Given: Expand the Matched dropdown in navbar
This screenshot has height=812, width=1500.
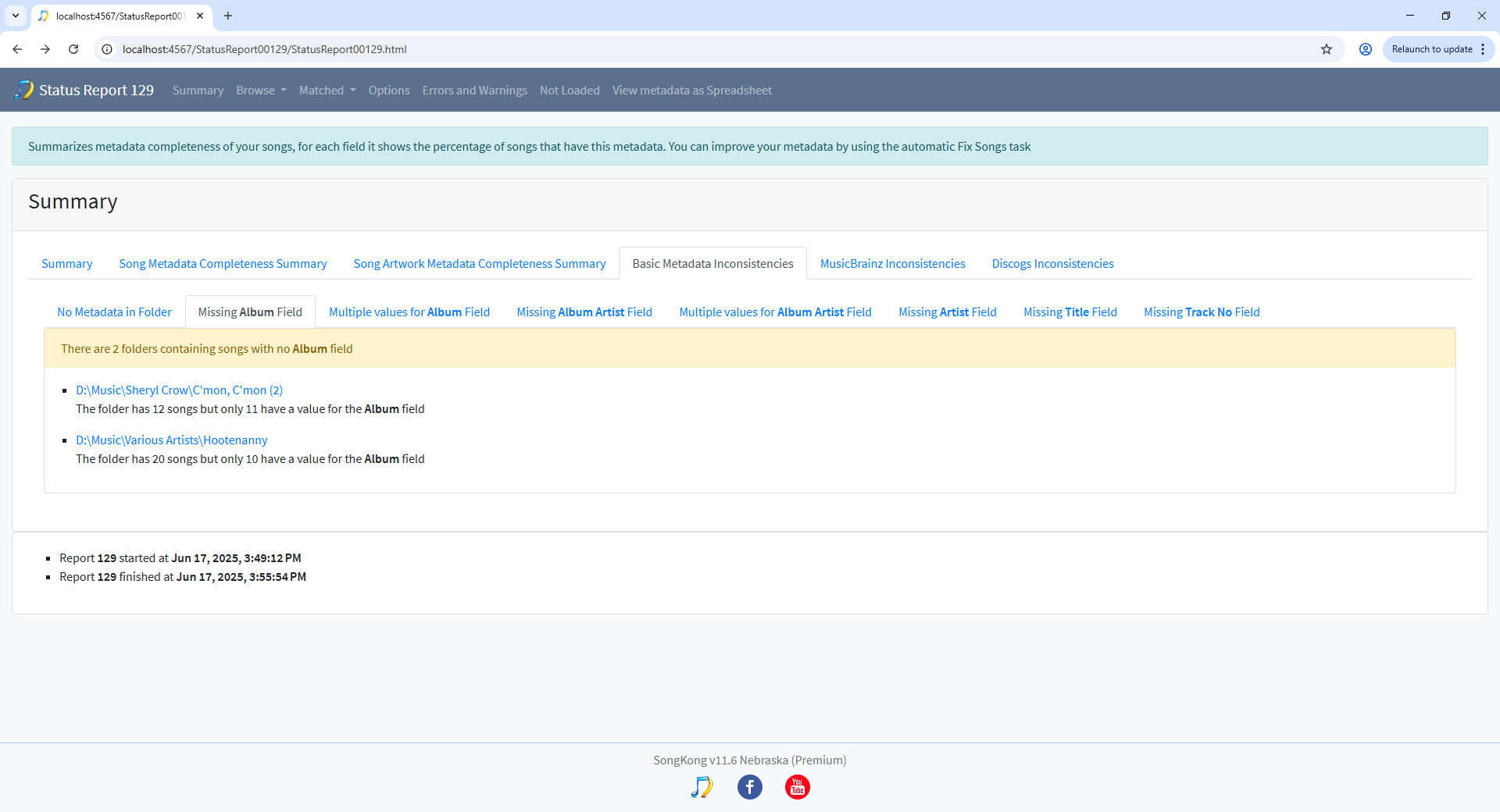Looking at the screenshot, I should coord(327,91).
